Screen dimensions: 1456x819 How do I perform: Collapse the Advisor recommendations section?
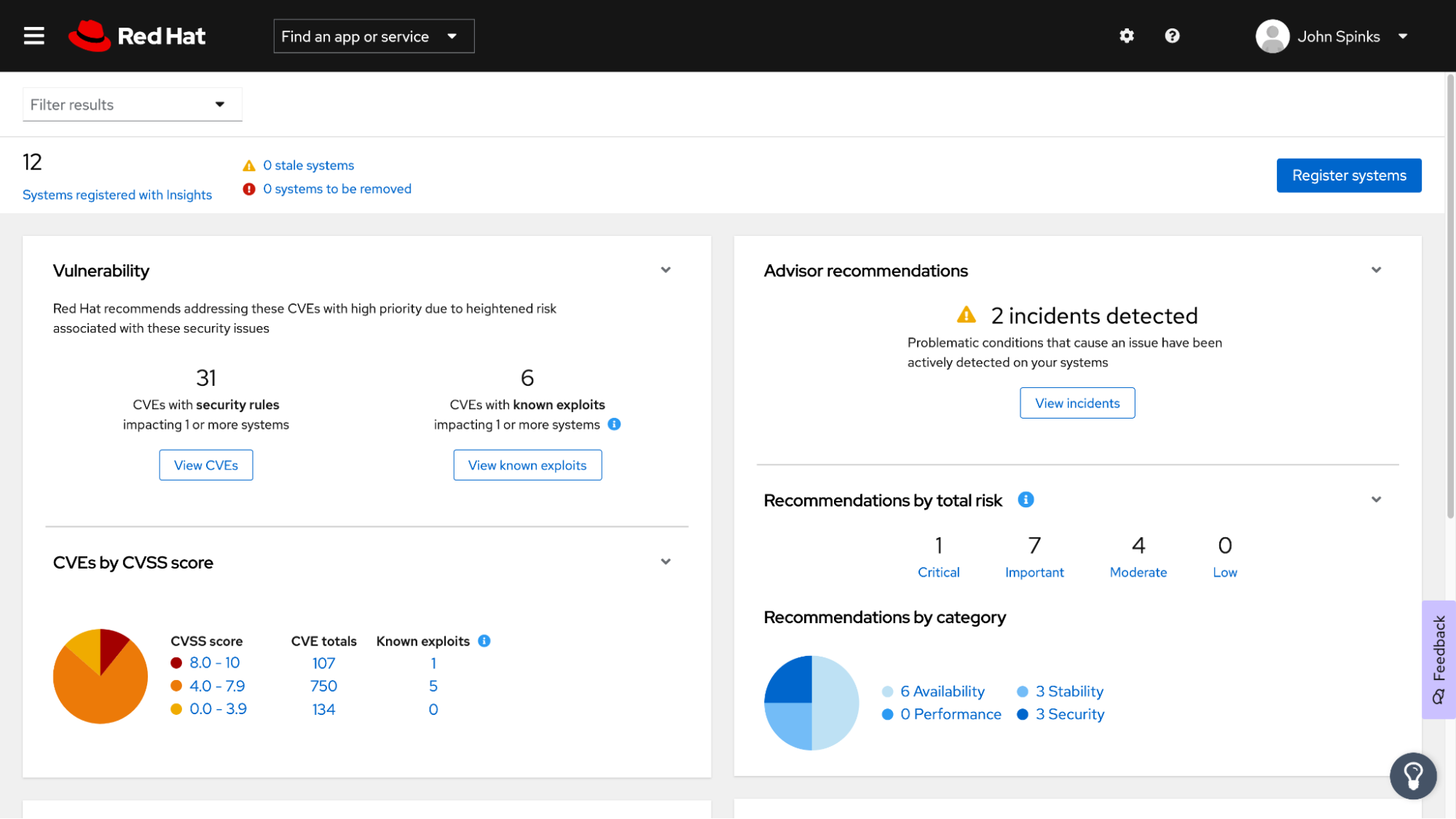pos(1376,270)
